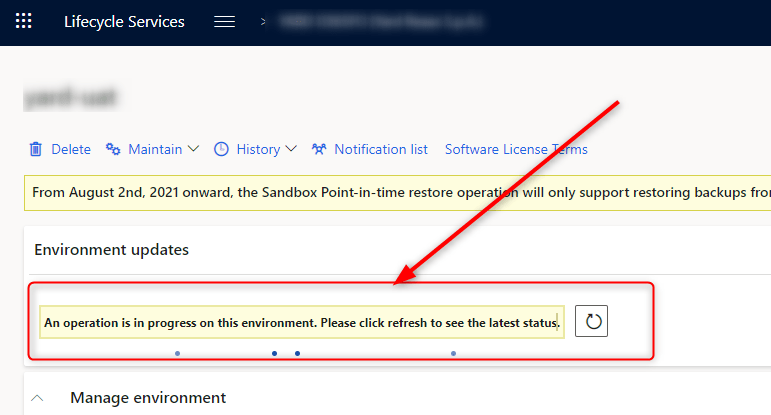The image size is (771, 415).
Task: Click the Sandbox Point-in-time restore notice banner
Action: [x=400, y=191]
